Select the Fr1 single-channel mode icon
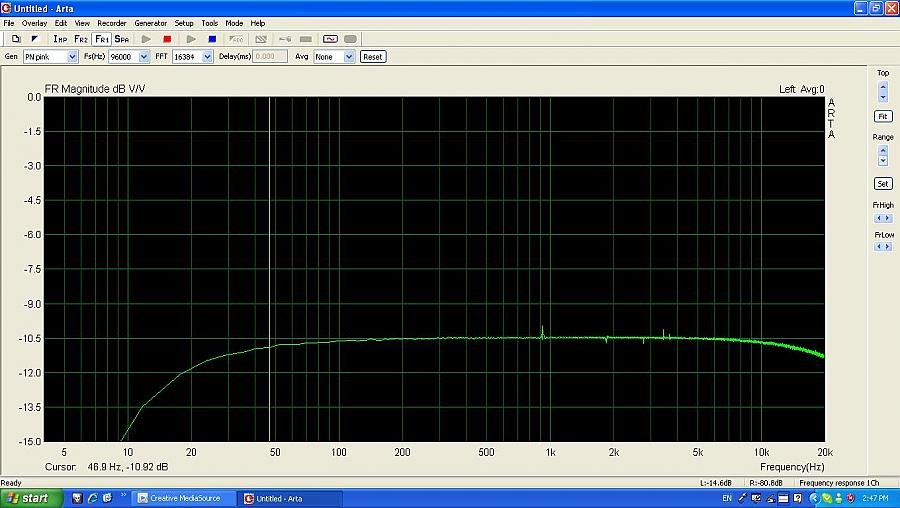 click(x=102, y=39)
